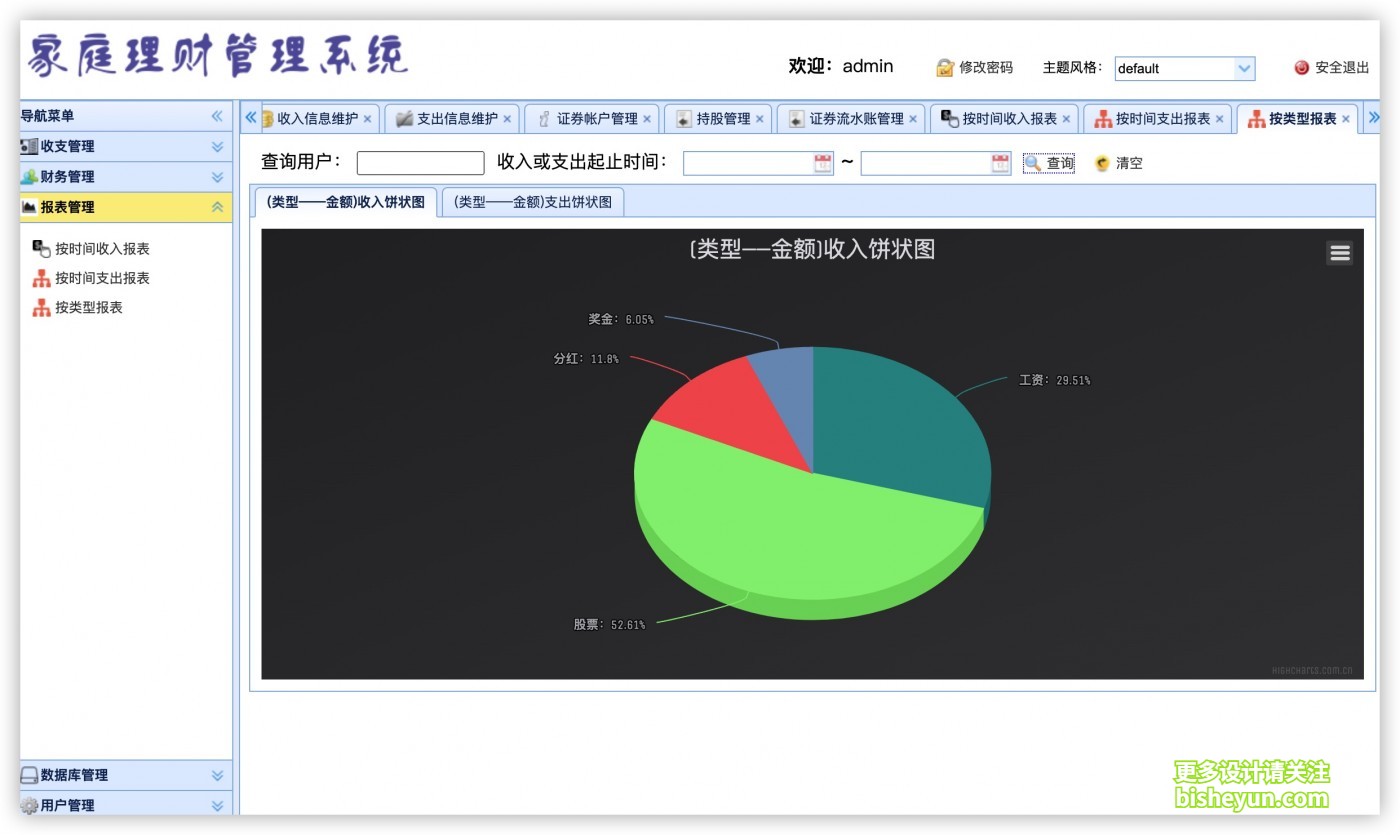Image resolution: width=1400 pixels, height=835 pixels.
Task: Switch to the 收入信息维护 tab
Action: [320, 119]
